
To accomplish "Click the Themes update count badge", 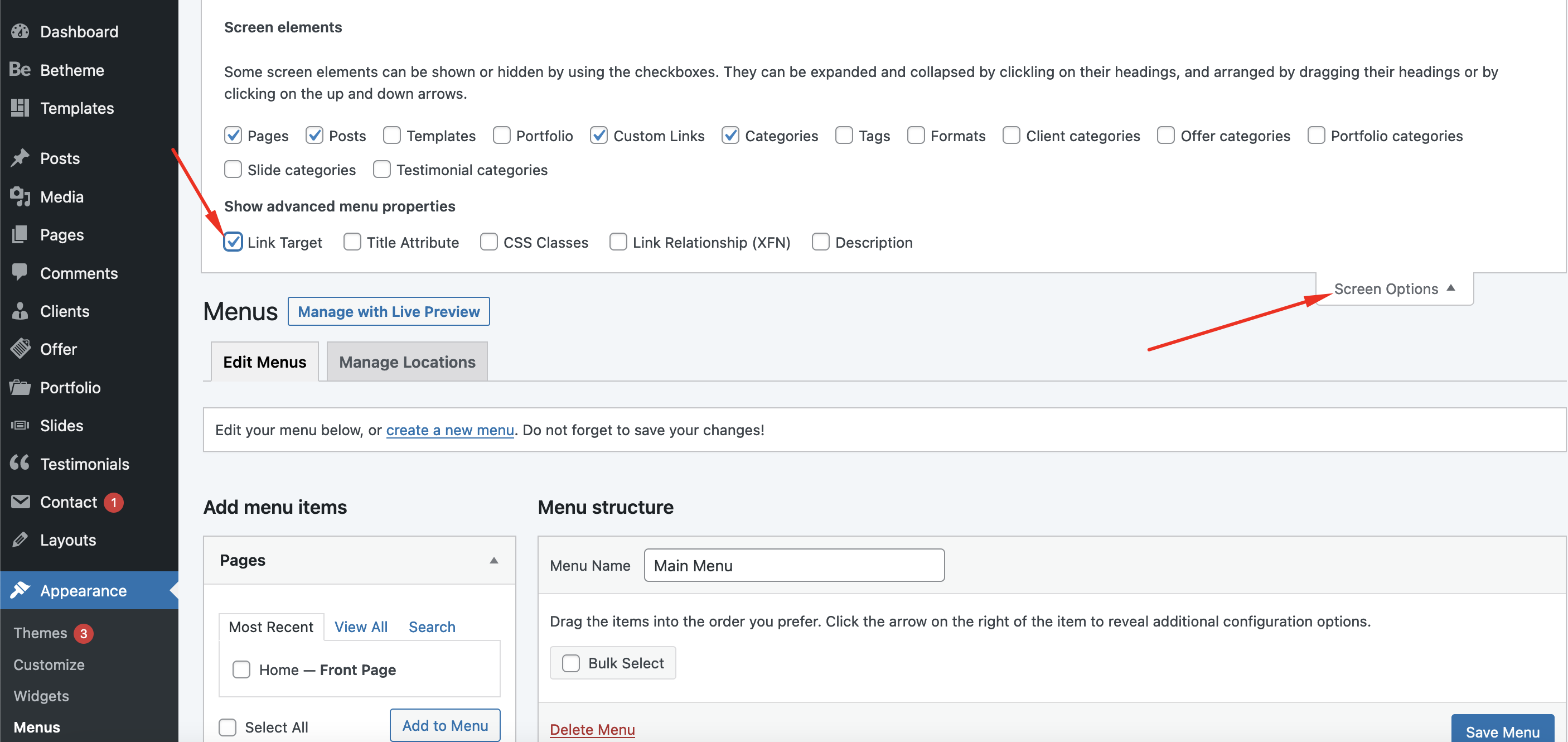I will pyautogui.click(x=84, y=634).
